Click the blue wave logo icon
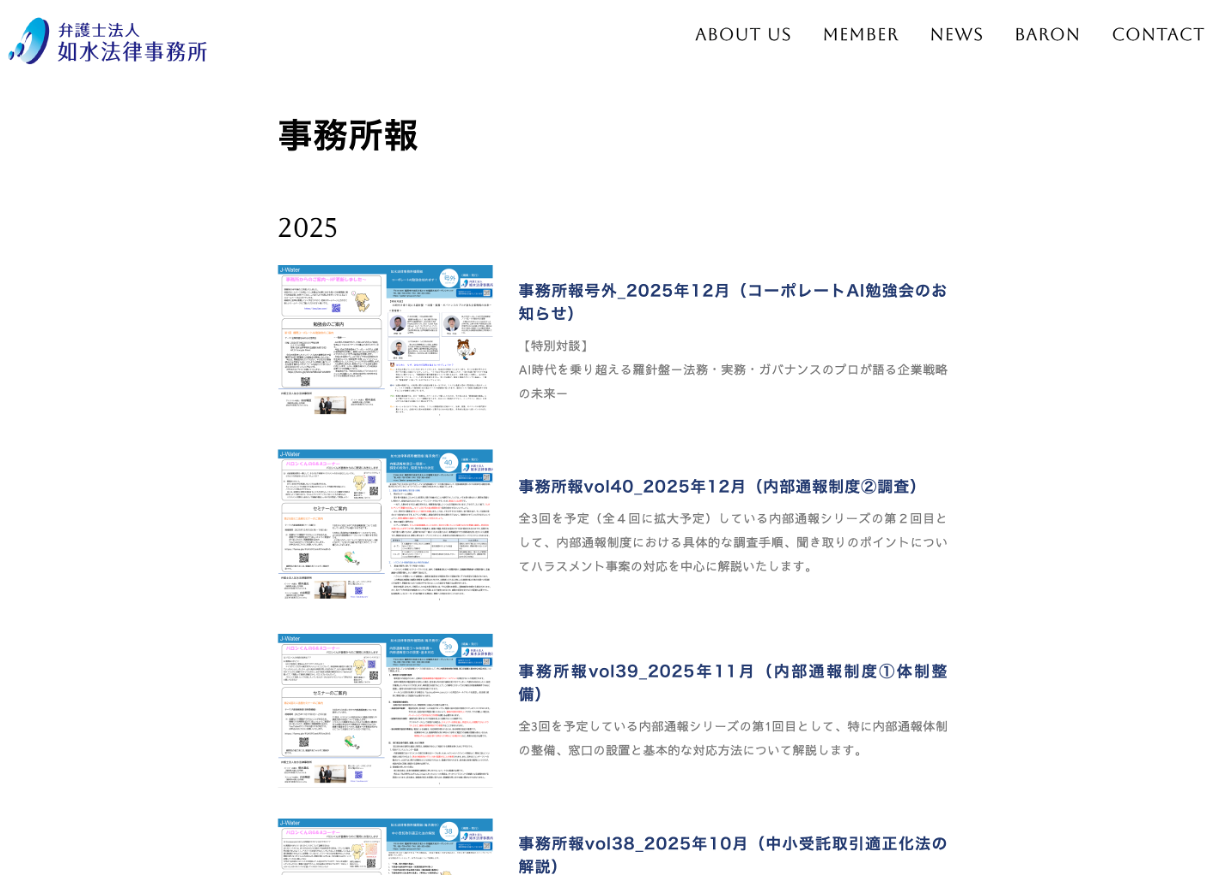The image size is (1226, 876). click(x=29, y=41)
